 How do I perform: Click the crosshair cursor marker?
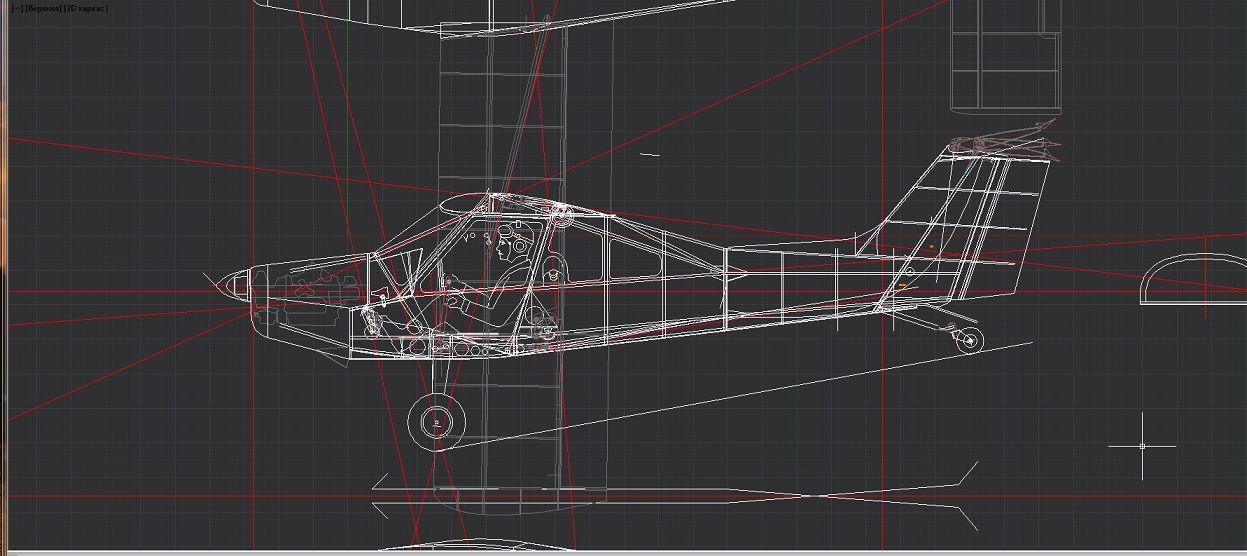1142,446
